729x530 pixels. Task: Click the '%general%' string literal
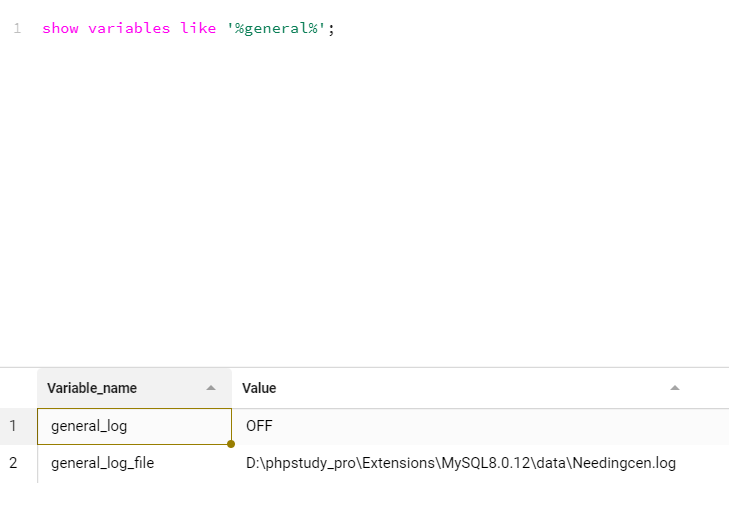tap(275, 29)
